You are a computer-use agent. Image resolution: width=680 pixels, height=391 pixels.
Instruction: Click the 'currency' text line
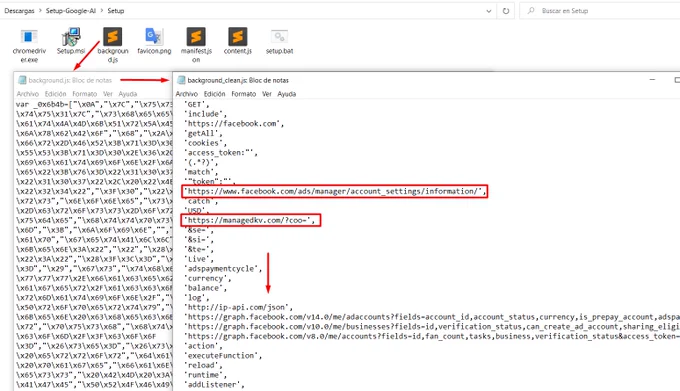(208, 278)
